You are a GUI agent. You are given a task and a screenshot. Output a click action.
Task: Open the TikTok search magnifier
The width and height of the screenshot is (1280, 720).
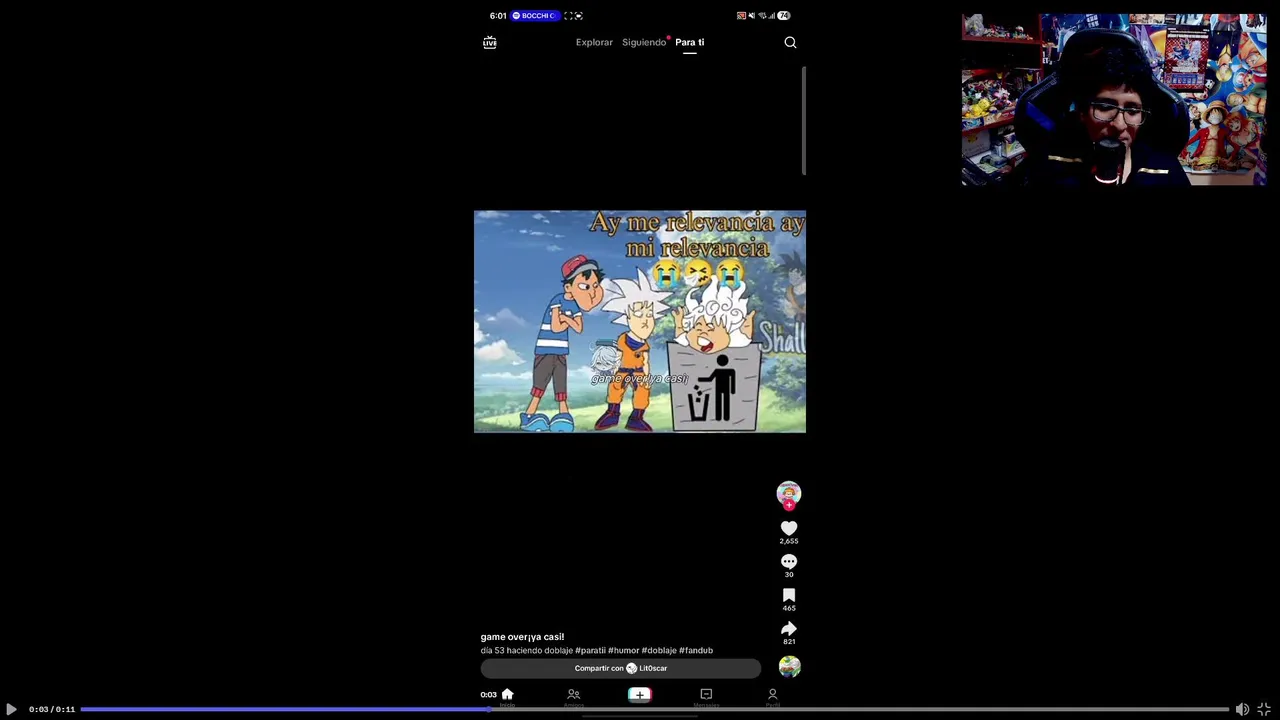(790, 42)
